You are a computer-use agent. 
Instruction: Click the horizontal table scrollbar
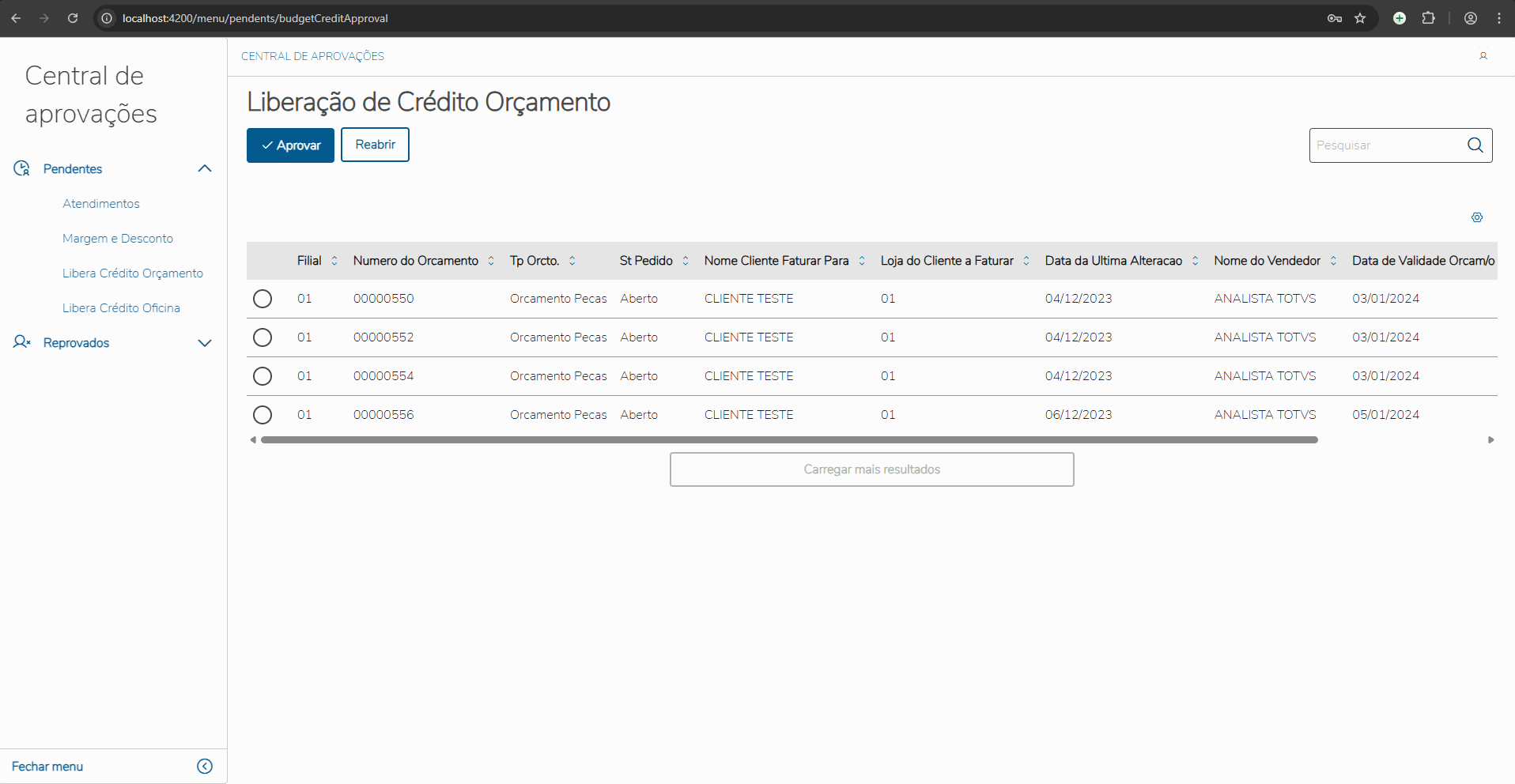pos(788,440)
